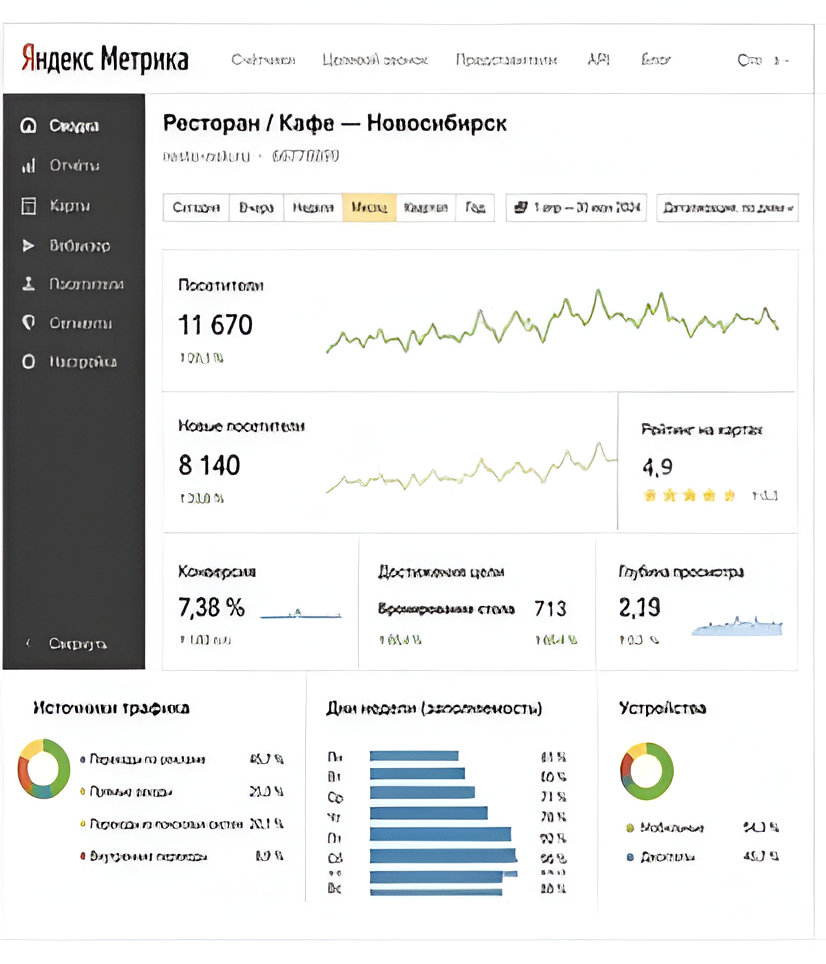Collapse the sidebar with the Свернуть arrow
The height and width of the screenshot is (964, 826).
[28, 644]
